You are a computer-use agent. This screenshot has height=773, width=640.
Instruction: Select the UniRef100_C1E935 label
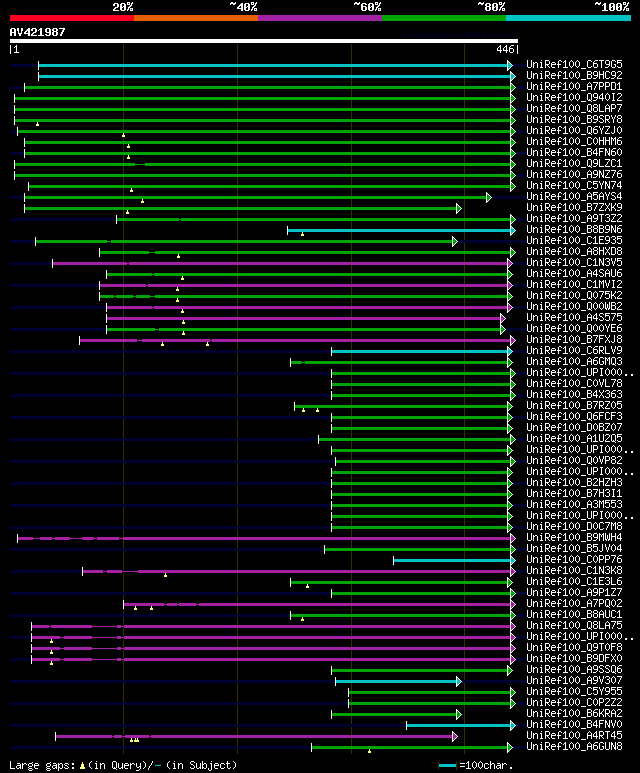point(574,240)
